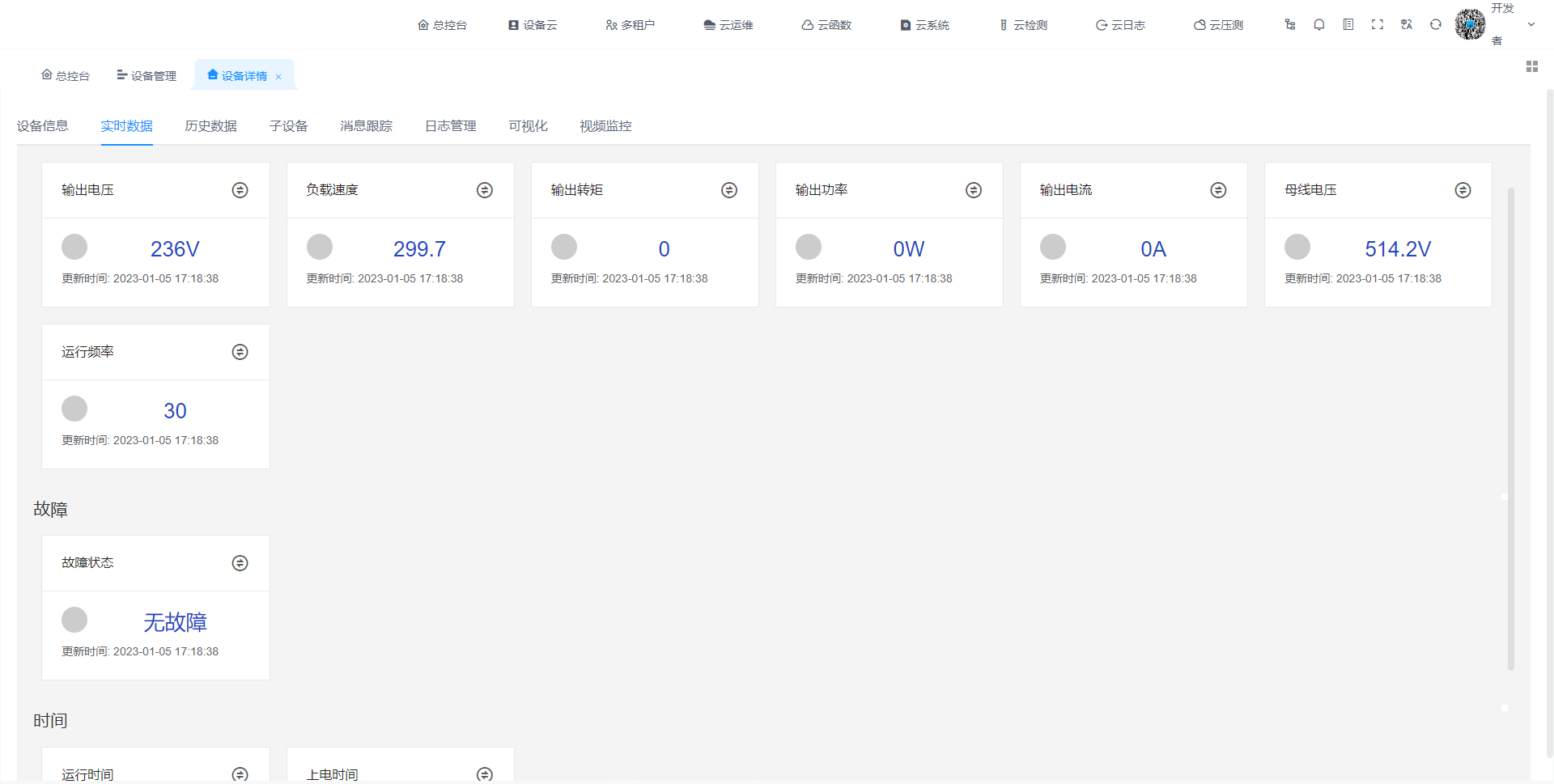Screen dimensions: 1554x784
Task: Click the 299.7 load speed value
Action: [x=419, y=249]
